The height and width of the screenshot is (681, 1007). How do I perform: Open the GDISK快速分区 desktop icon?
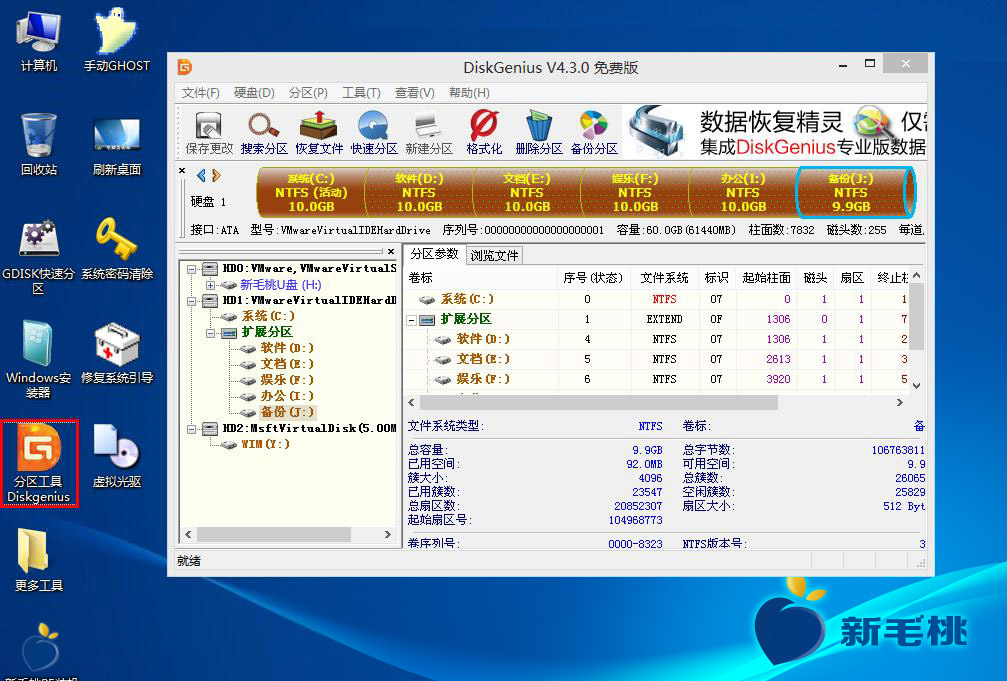pos(39,257)
